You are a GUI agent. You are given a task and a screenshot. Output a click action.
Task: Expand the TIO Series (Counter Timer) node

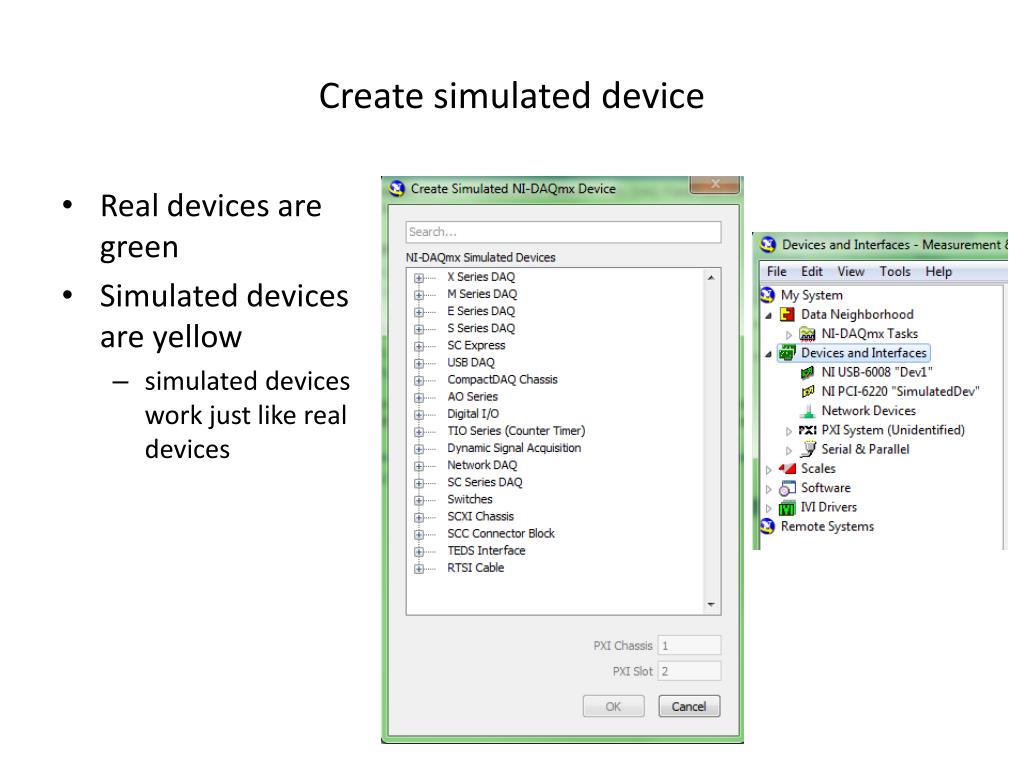419,432
